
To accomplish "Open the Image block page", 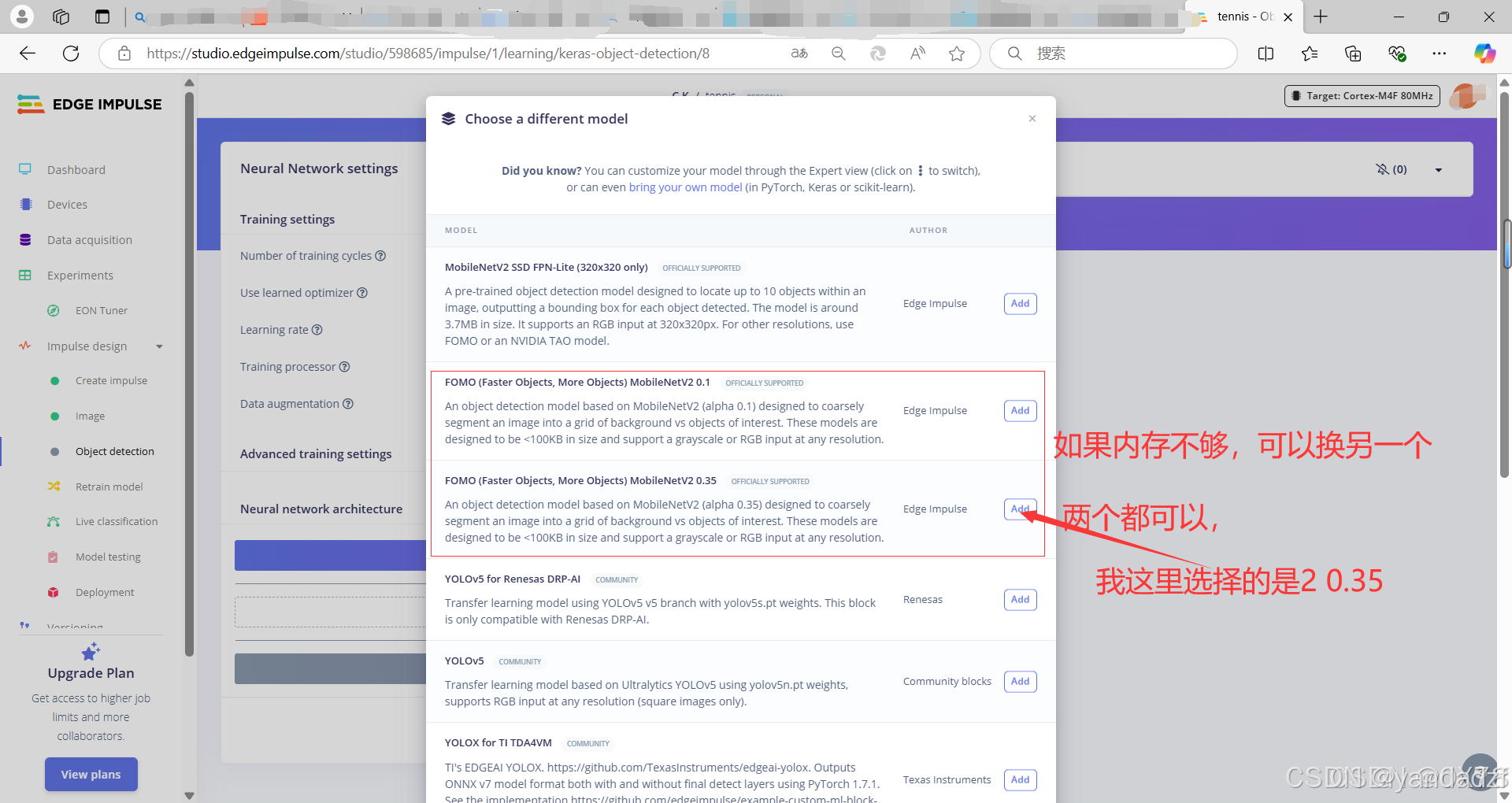I will pos(90,416).
